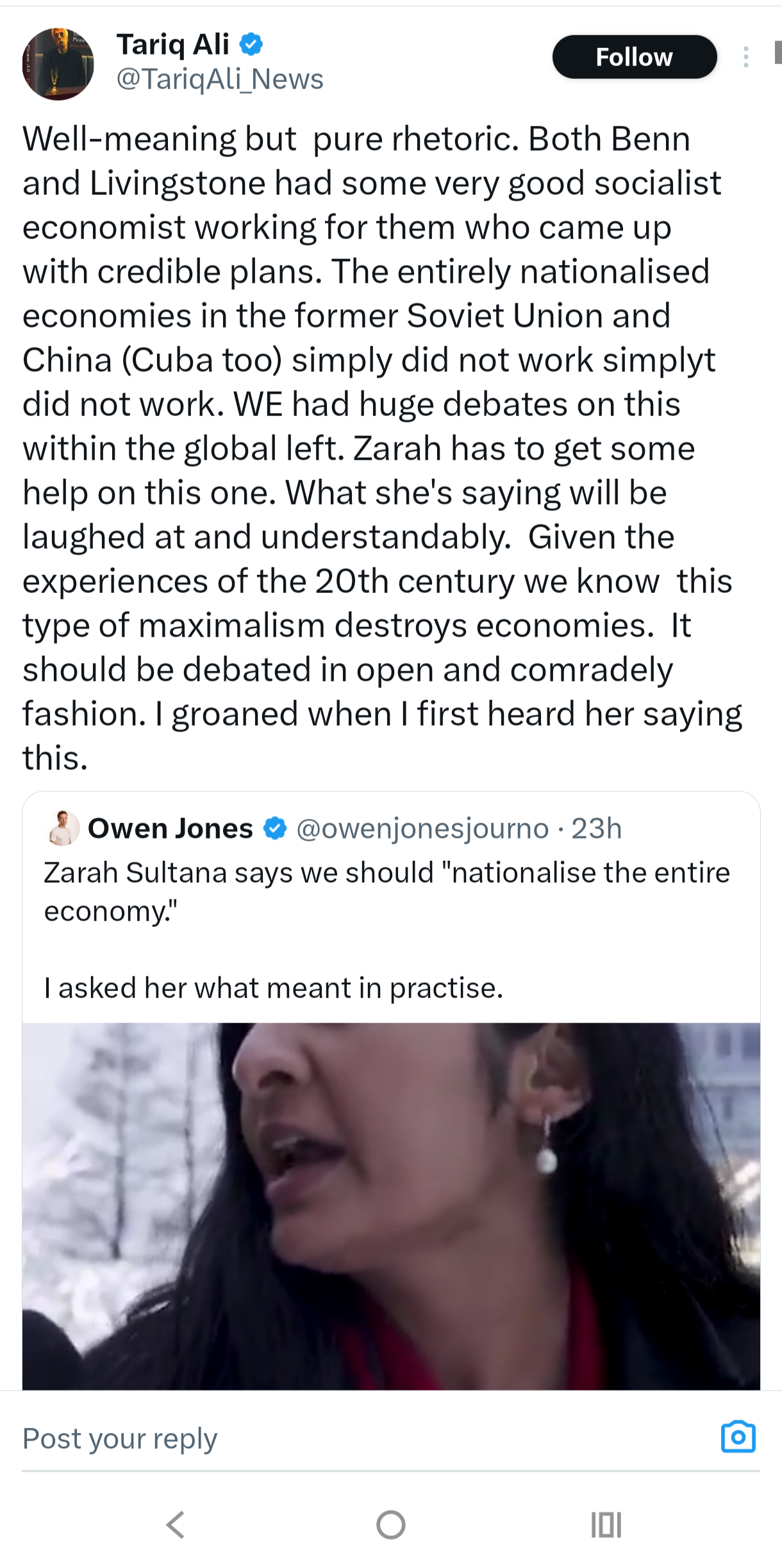Tap Owen Jones's small avatar

pos(63,828)
